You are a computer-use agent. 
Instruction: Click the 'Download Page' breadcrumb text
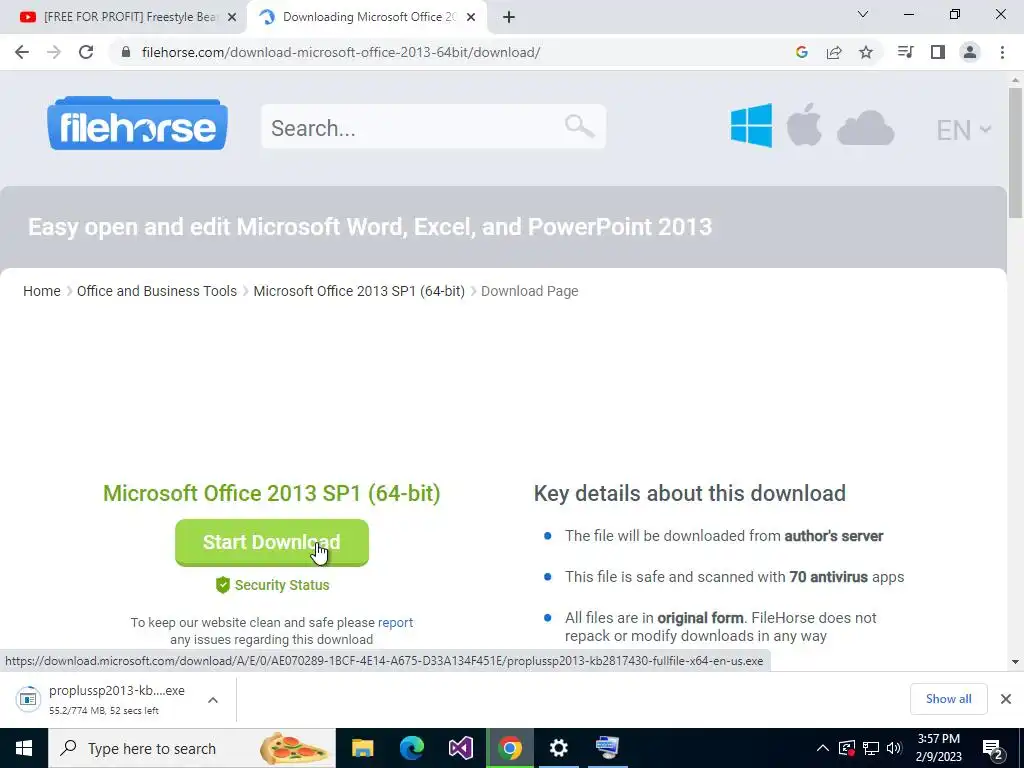point(530,291)
